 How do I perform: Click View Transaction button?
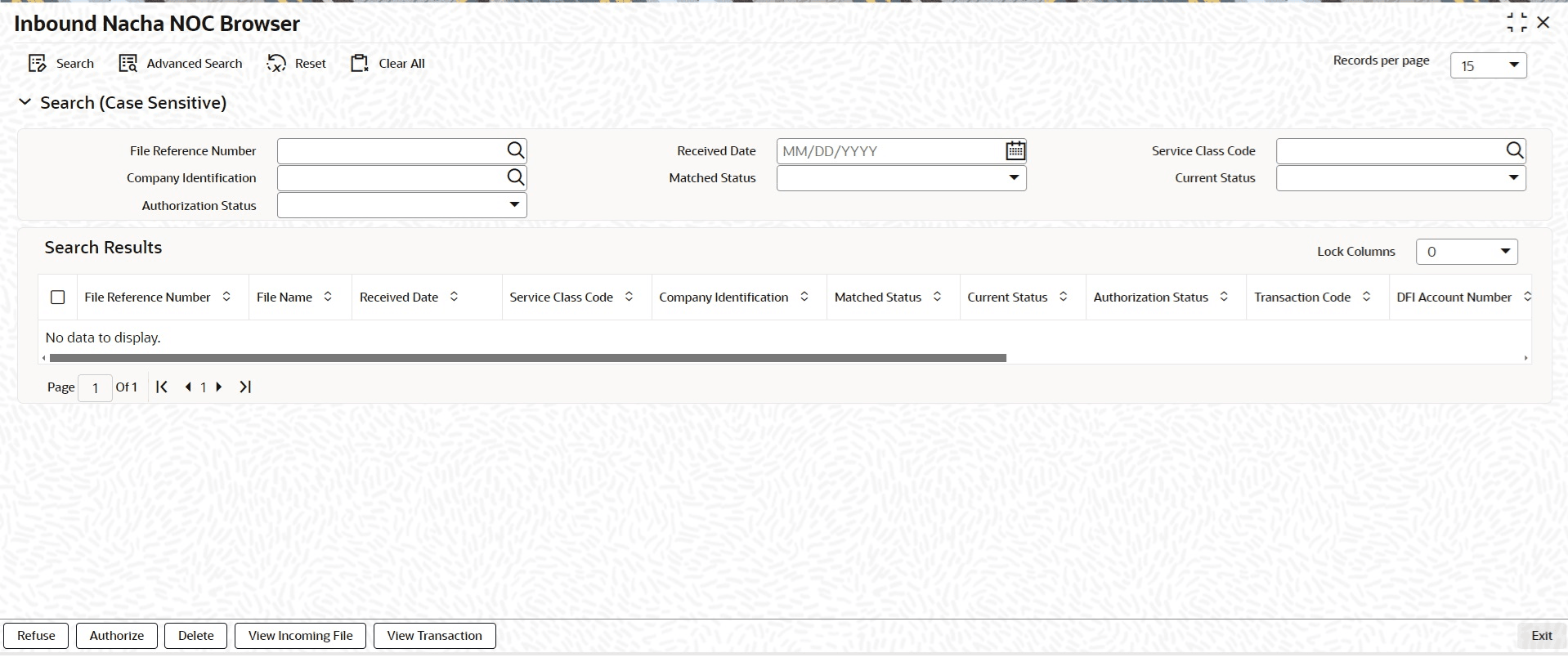(x=434, y=636)
